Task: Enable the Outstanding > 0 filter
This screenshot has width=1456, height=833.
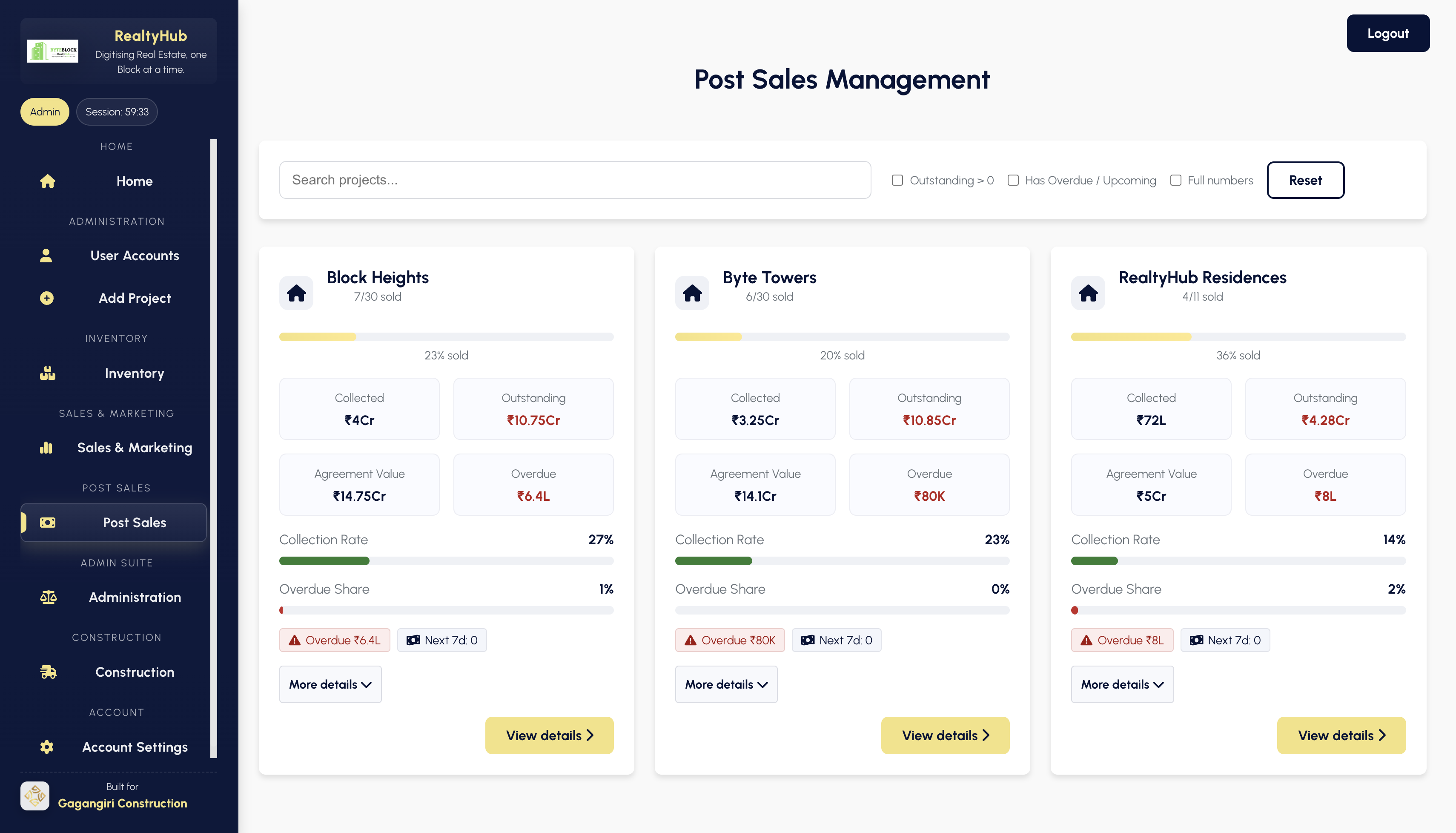Action: pyautogui.click(x=897, y=180)
